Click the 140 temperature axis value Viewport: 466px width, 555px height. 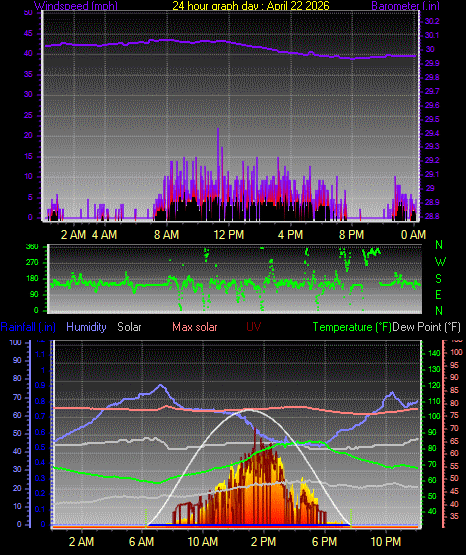pyautogui.click(x=434, y=353)
